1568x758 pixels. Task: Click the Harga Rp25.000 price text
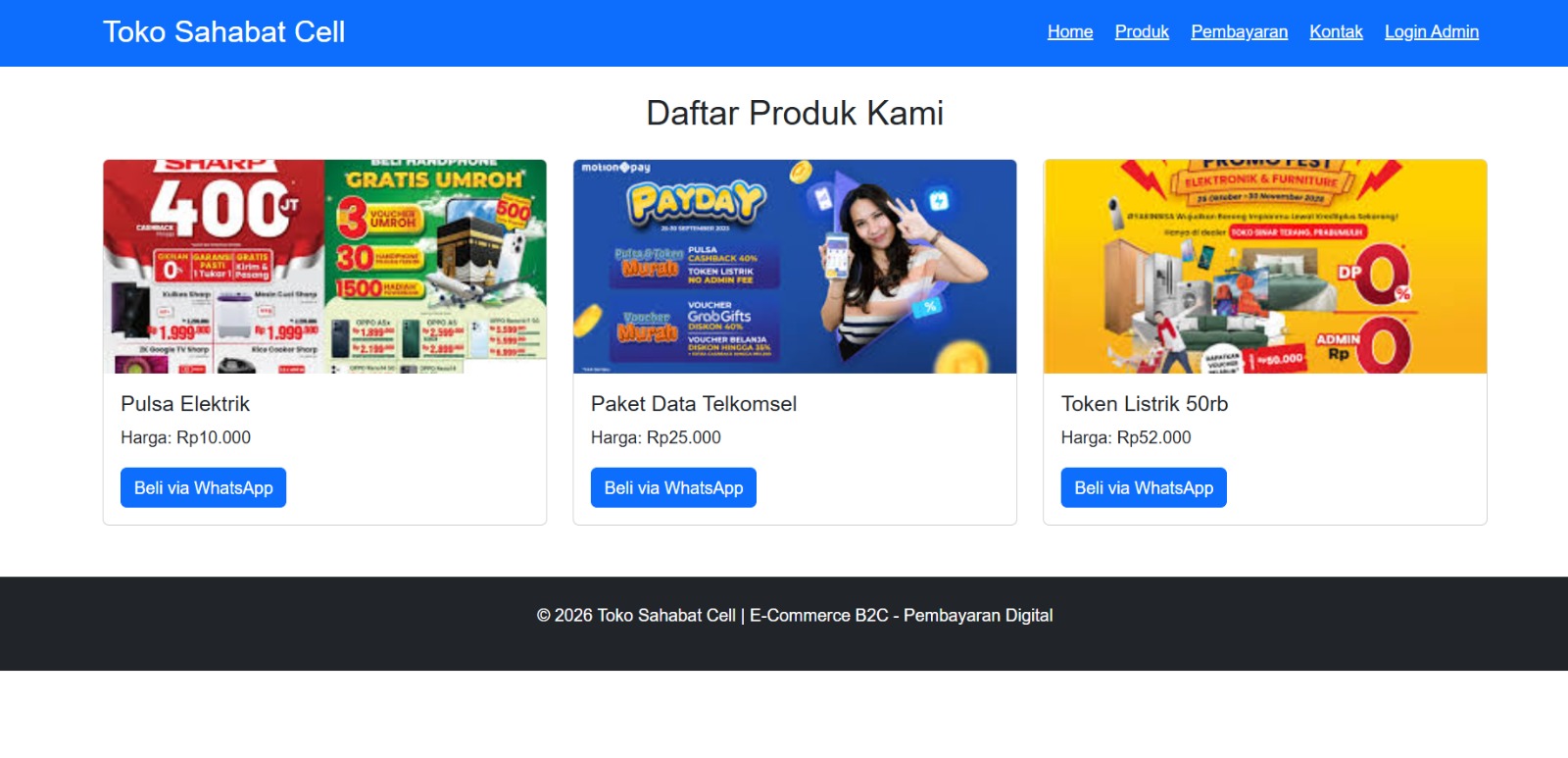coord(656,437)
